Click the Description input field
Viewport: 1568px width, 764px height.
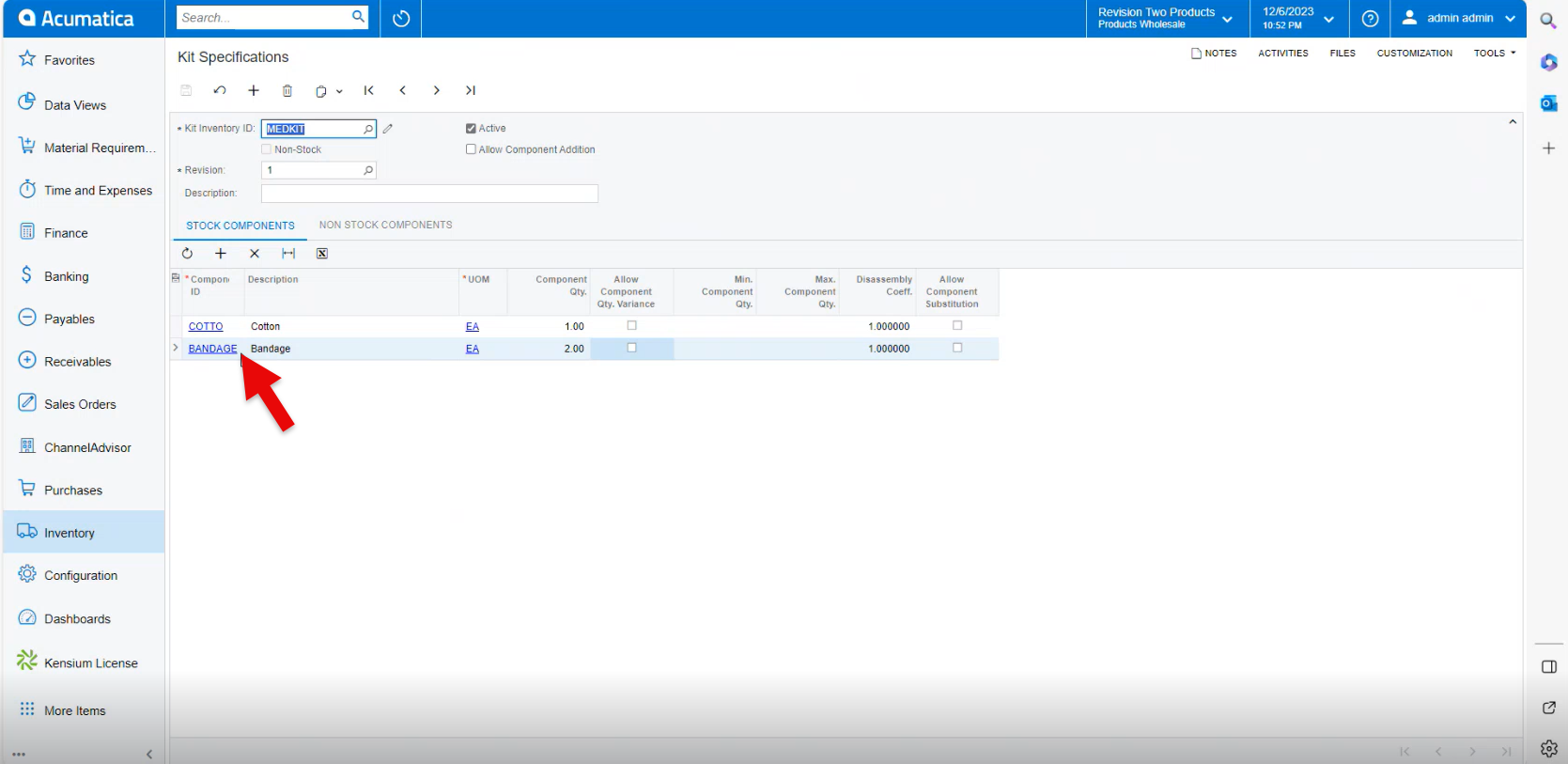click(x=429, y=194)
